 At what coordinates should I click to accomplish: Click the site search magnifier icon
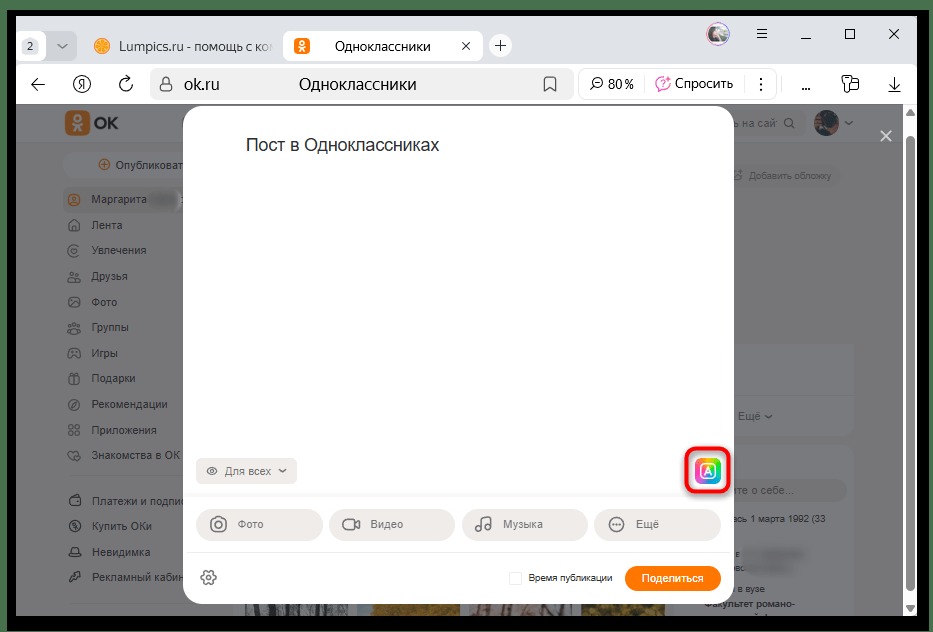point(789,123)
